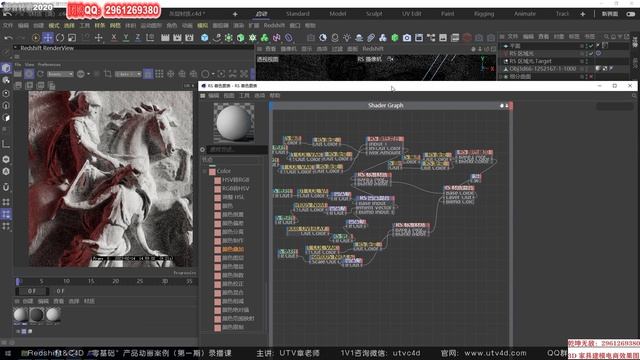The image size is (640, 360).
Task: Select the RGB to HSV node entry
Action: pos(236,189)
